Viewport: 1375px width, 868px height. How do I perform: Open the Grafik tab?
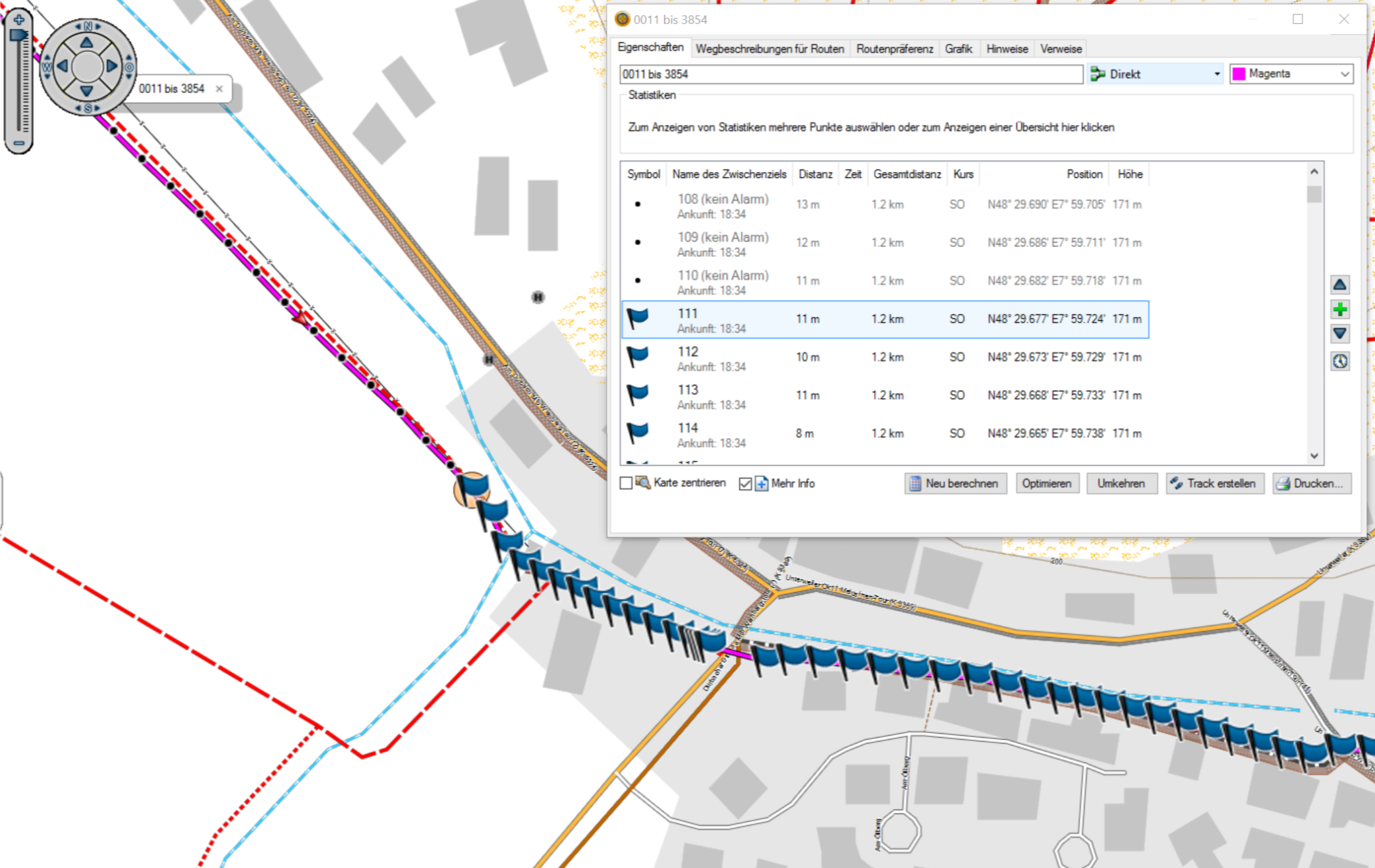(x=958, y=49)
